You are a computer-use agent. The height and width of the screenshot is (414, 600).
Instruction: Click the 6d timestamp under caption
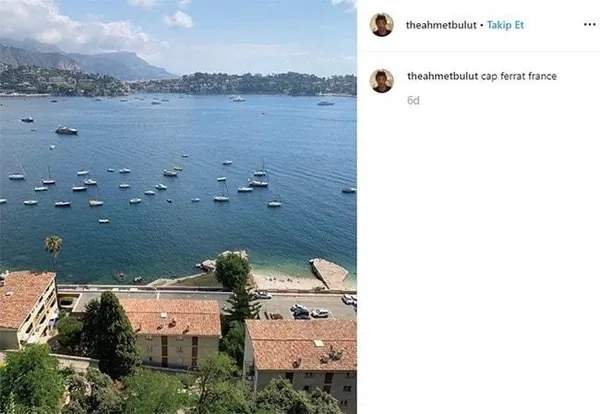pyautogui.click(x=413, y=100)
